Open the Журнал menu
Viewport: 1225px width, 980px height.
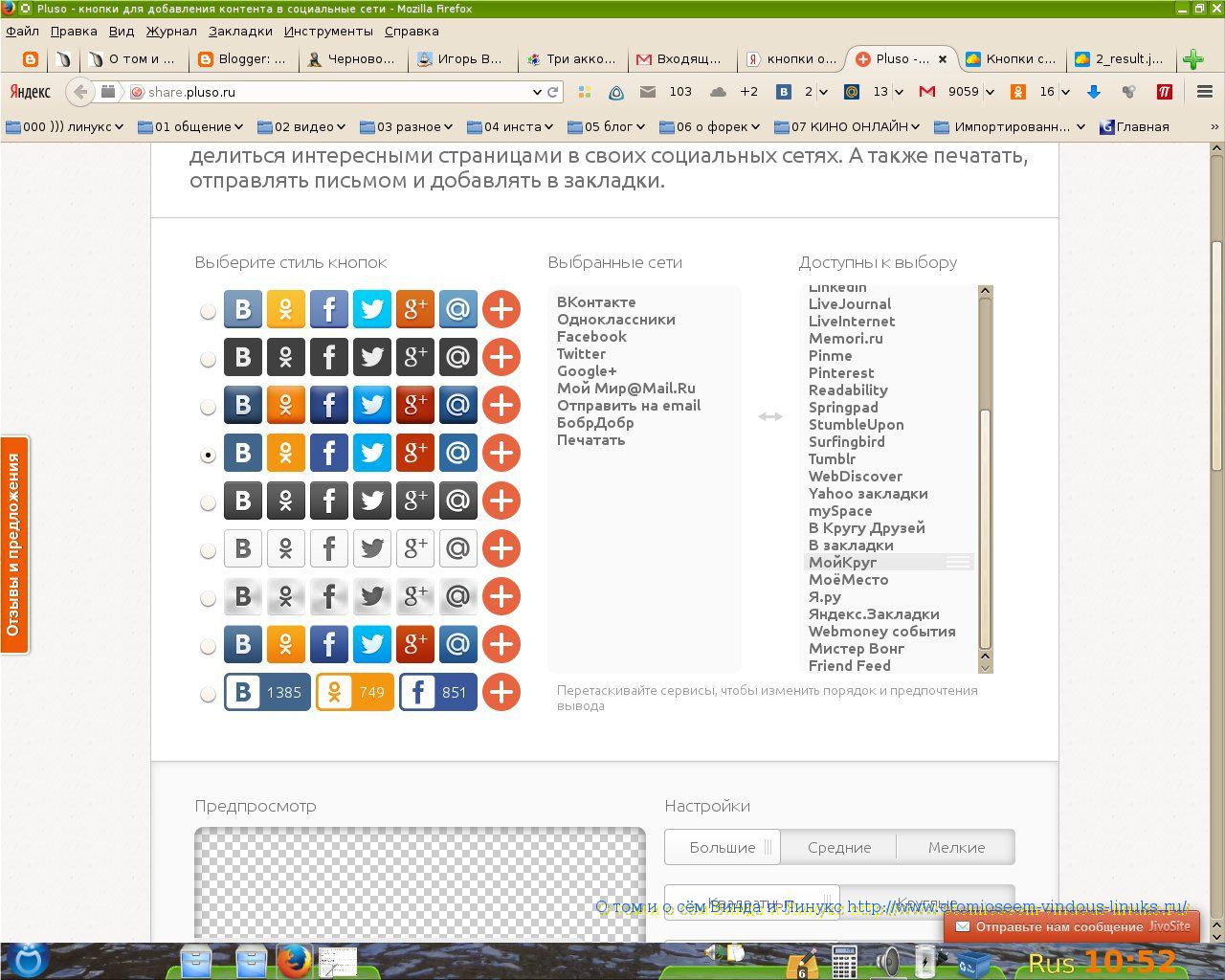tap(171, 31)
